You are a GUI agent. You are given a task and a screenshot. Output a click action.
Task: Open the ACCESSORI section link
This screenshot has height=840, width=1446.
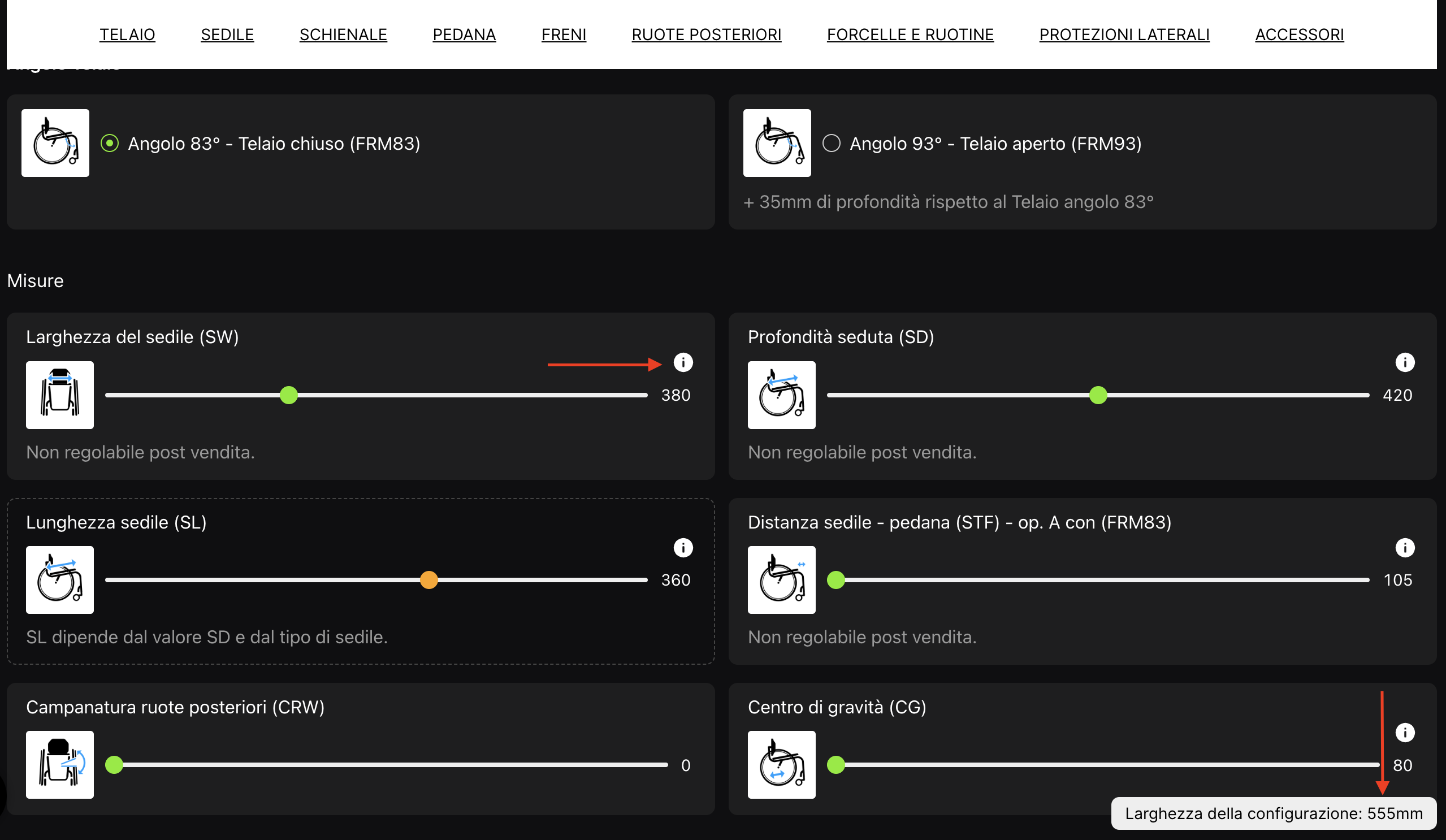point(1298,34)
